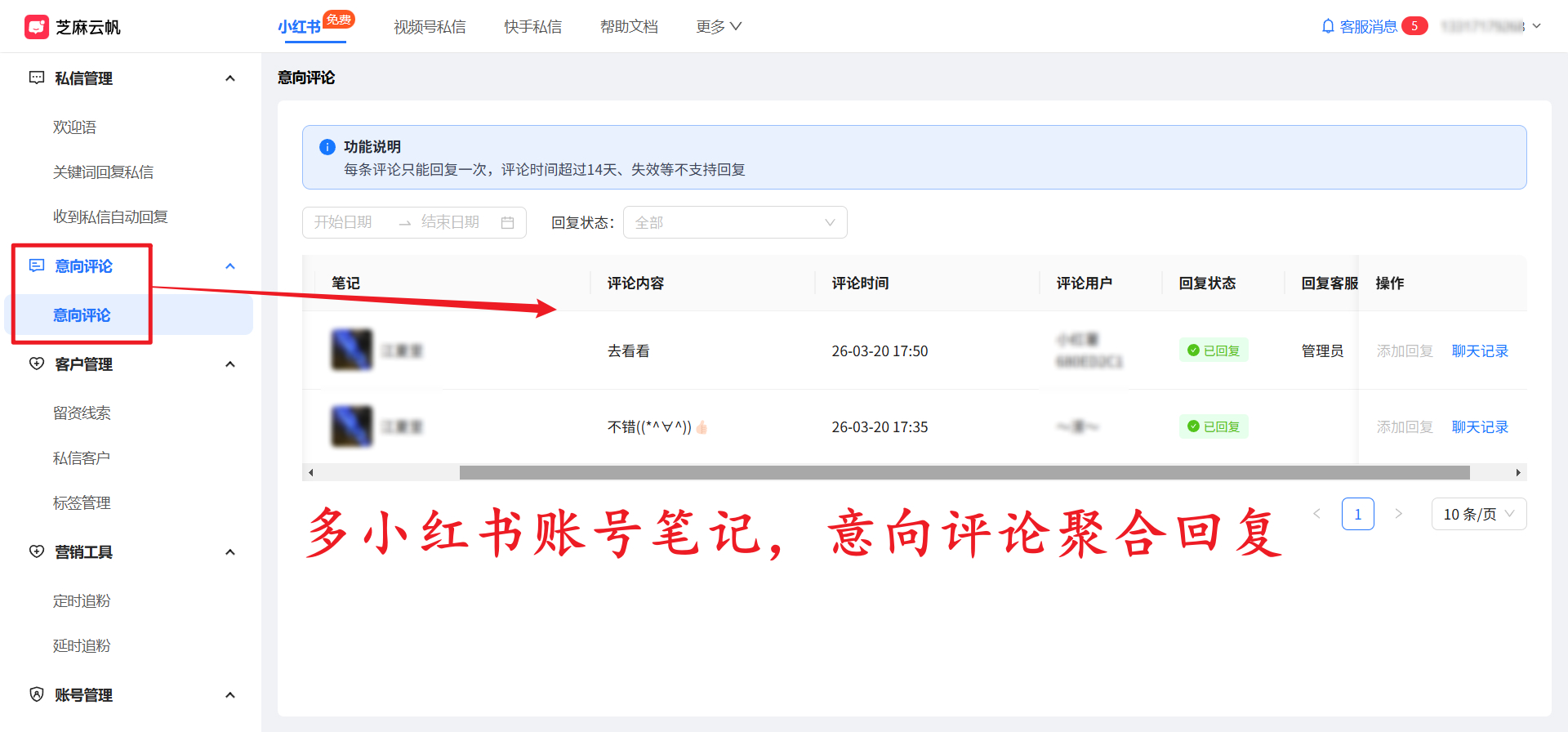Select page 1 in pagination
Image resolution: width=1568 pixels, height=732 pixels.
click(x=1357, y=514)
